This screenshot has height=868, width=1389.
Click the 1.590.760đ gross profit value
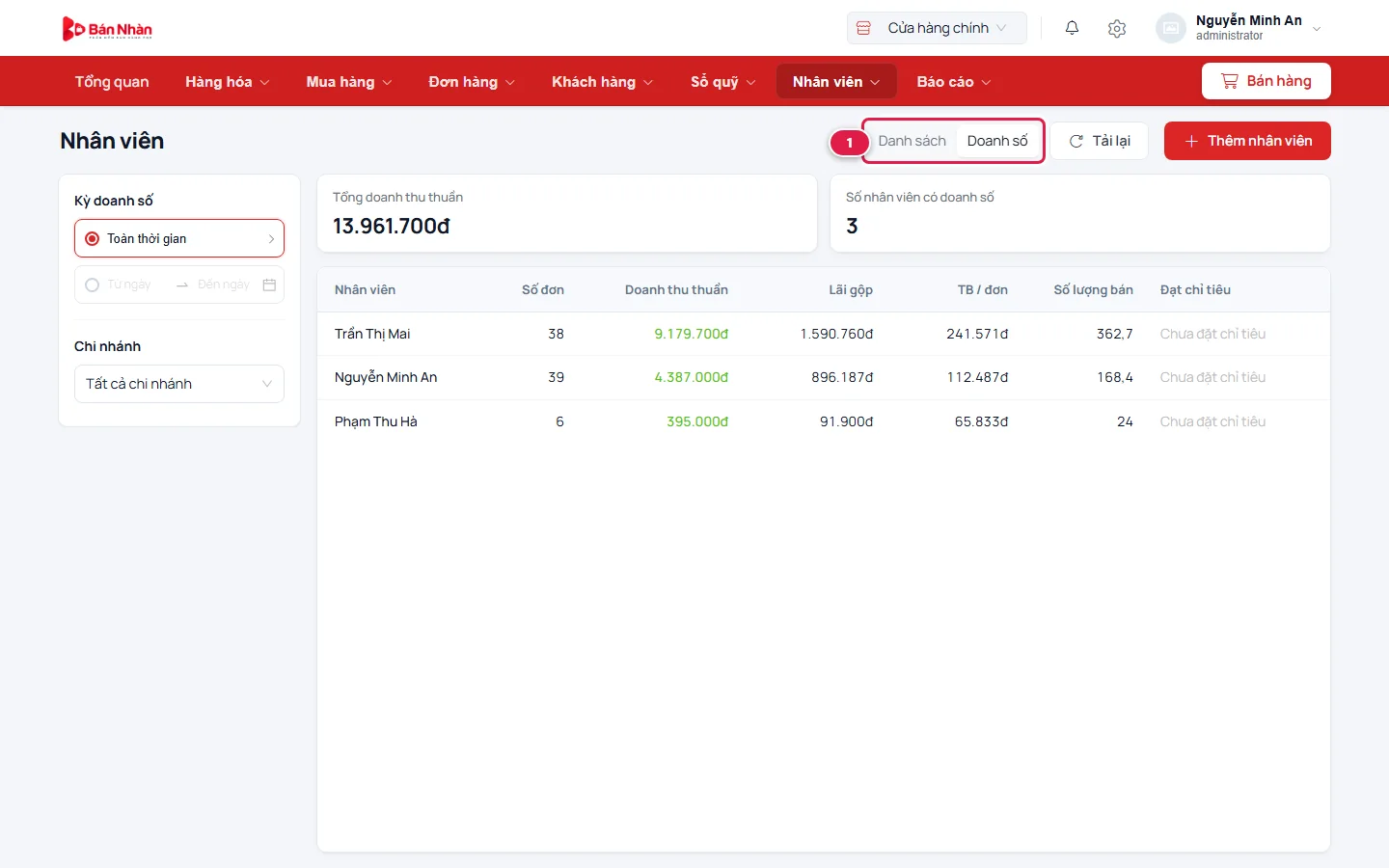tap(836, 334)
